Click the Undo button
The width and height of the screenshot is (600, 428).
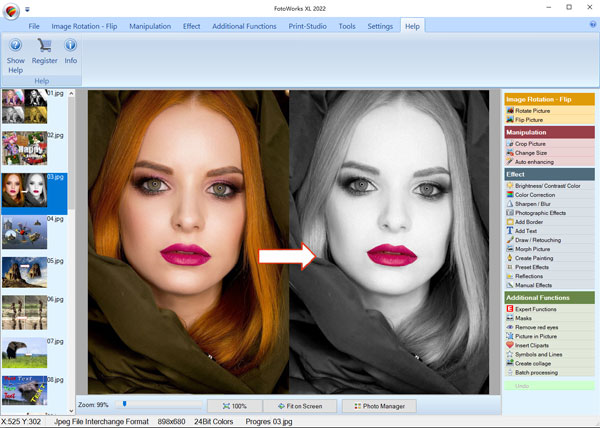(x=549, y=386)
